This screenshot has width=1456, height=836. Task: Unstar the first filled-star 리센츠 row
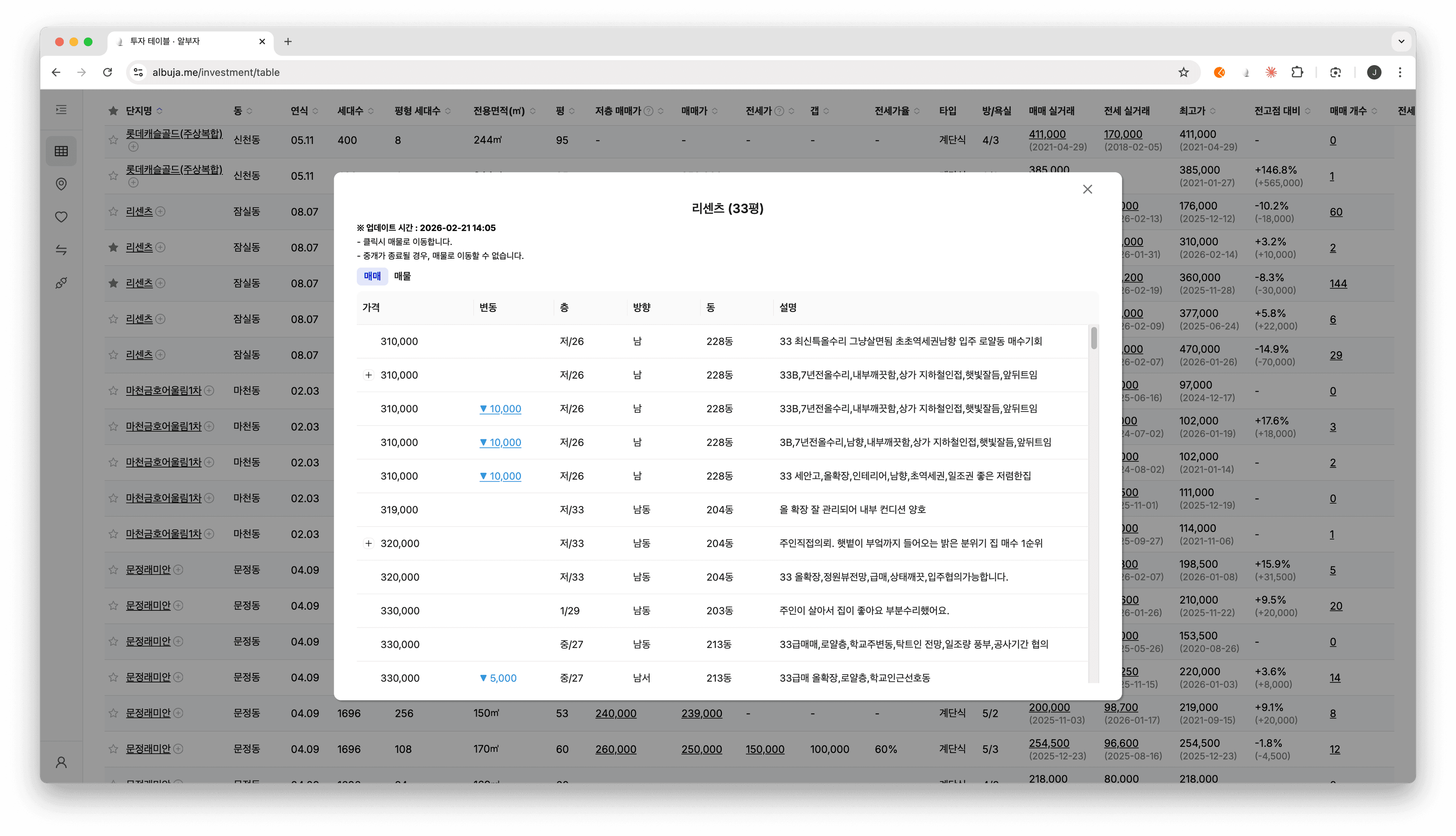click(x=113, y=248)
